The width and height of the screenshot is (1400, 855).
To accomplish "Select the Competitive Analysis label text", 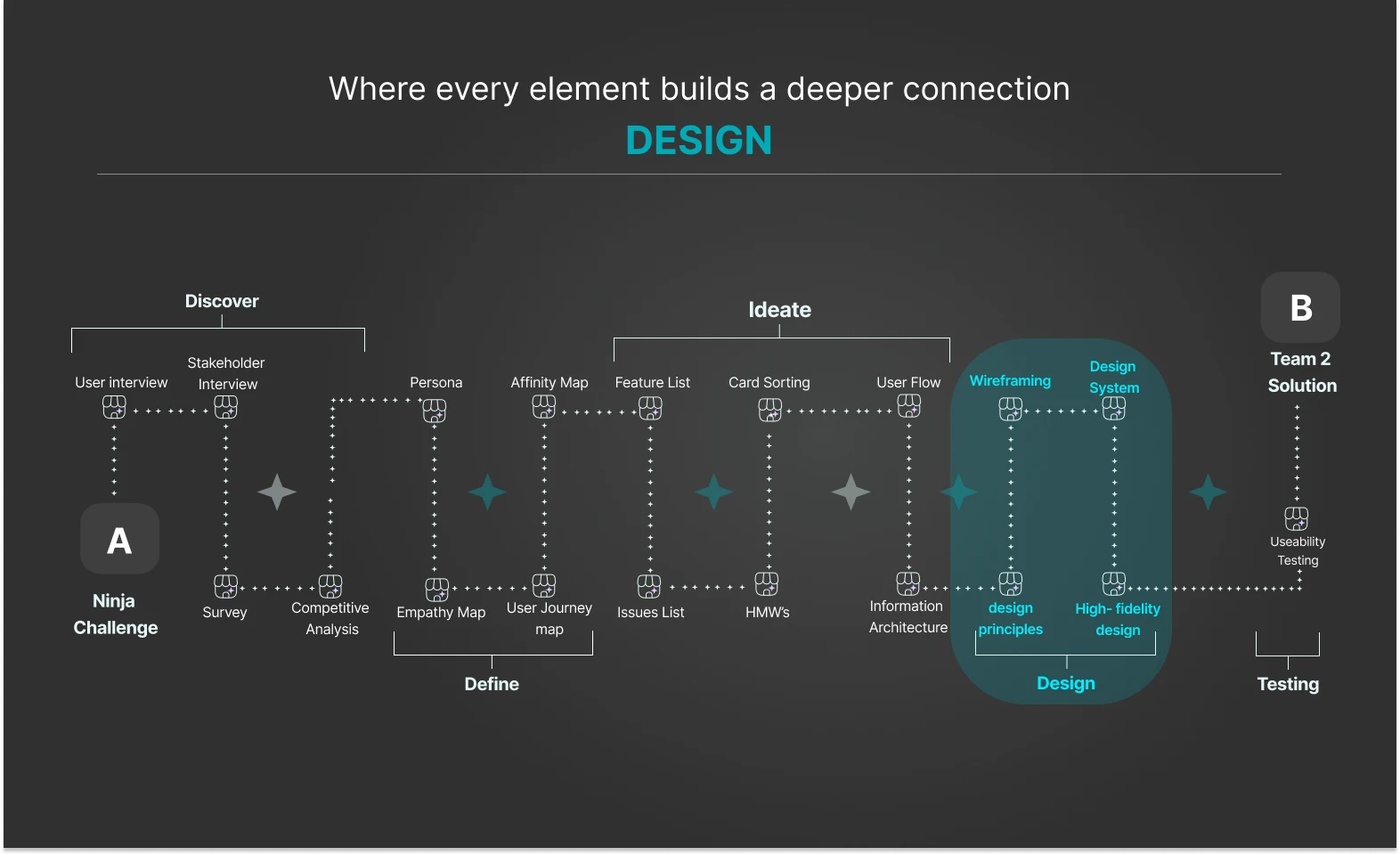I will pos(330,618).
